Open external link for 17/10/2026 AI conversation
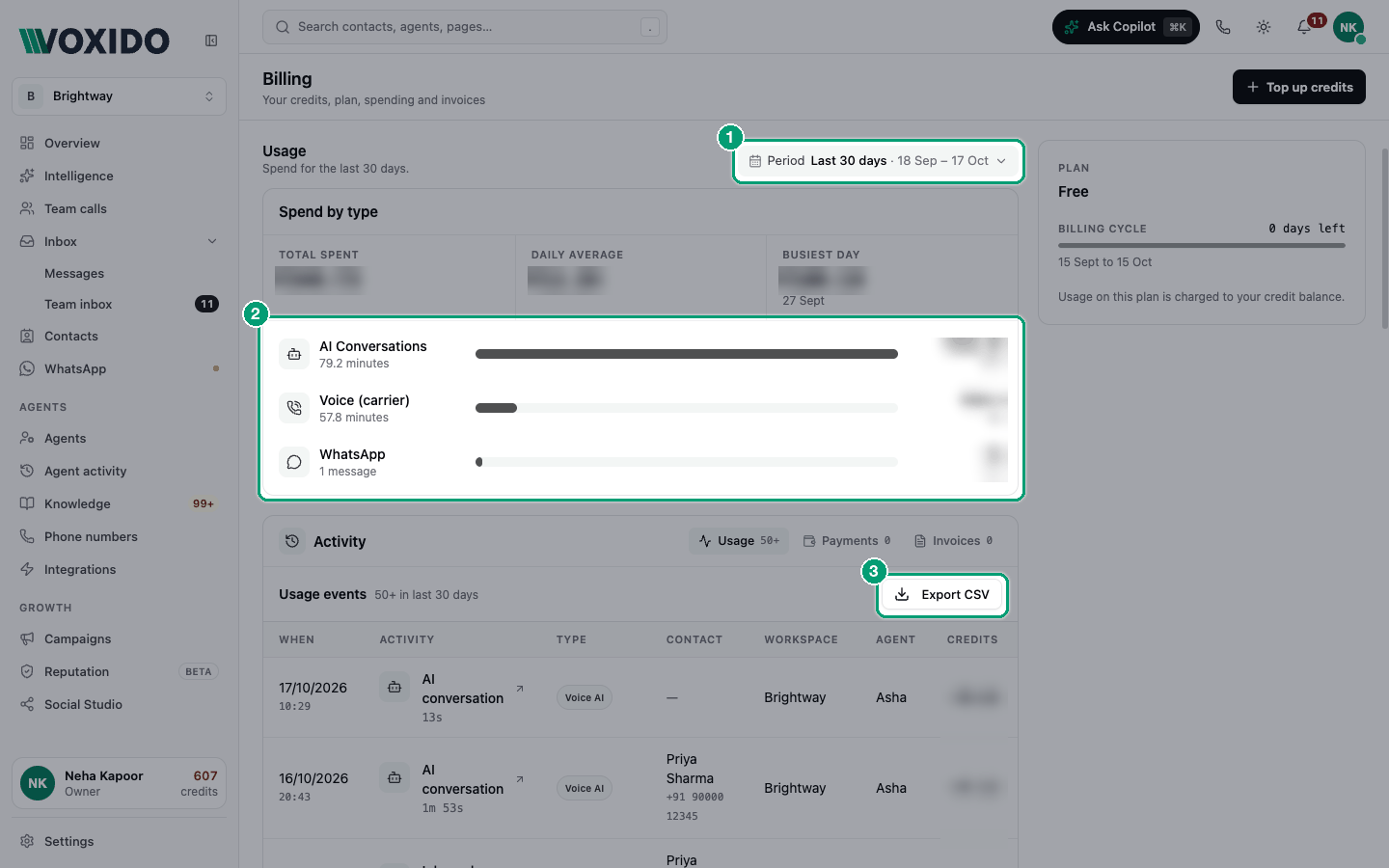This screenshot has width=1389, height=868. coord(520,689)
